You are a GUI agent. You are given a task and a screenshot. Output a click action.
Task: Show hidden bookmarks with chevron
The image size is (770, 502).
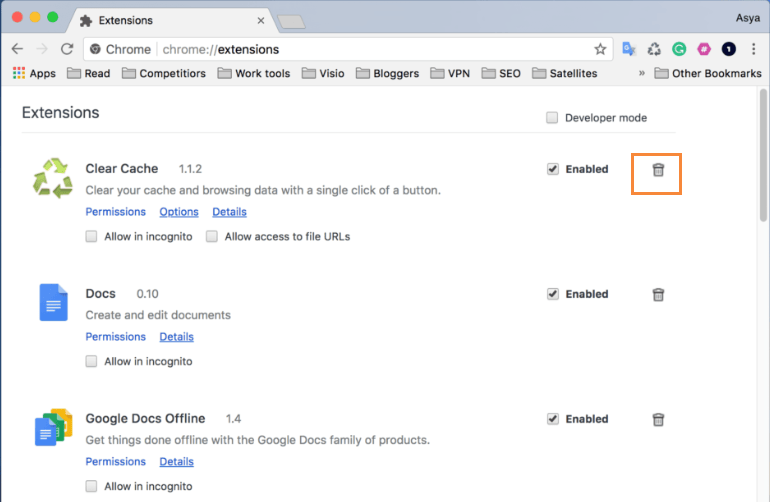tap(641, 73)
